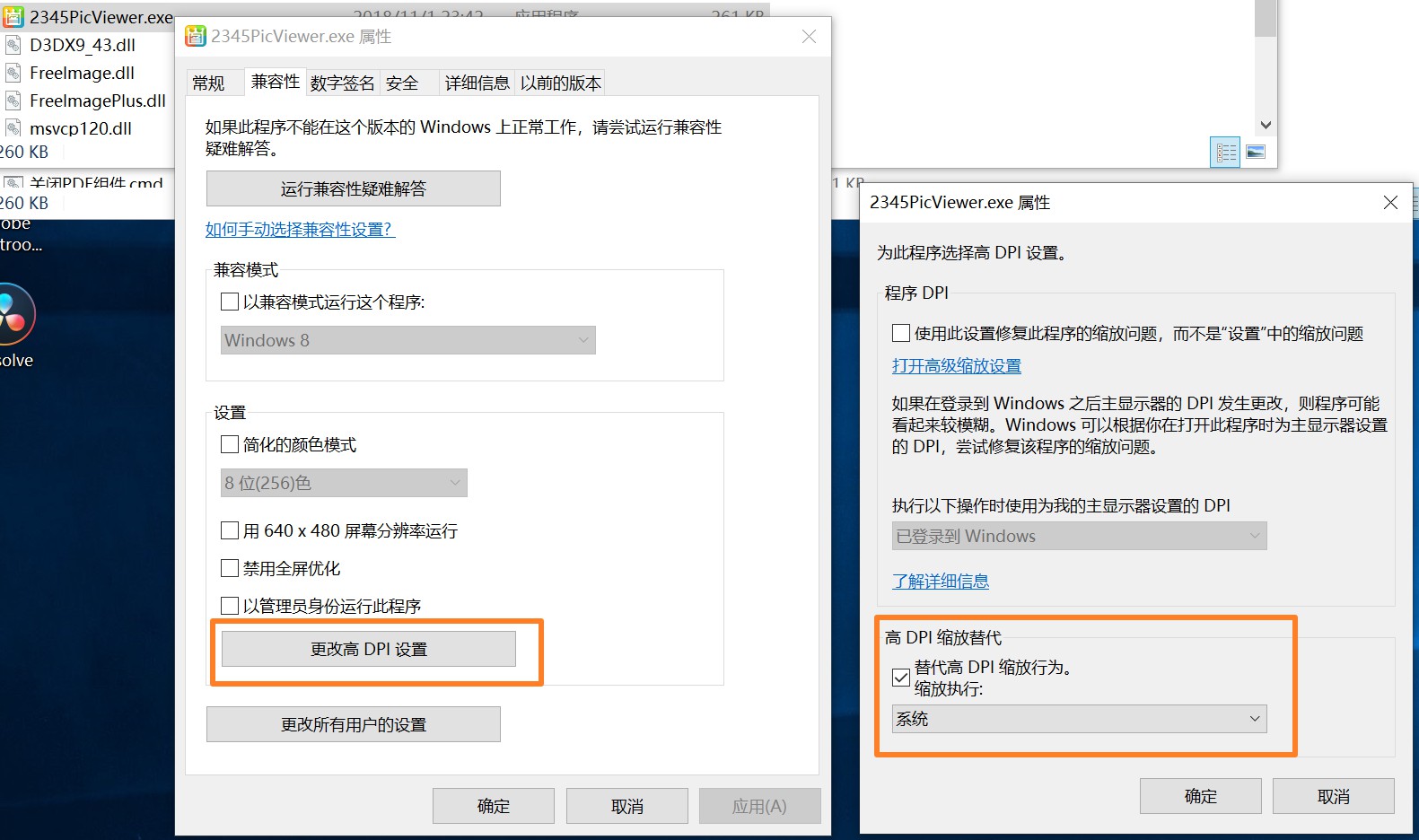Viewport: 1419px width, 840px height.
Task: Click 确定 in compatibility properties dialog
Action: (x=494, y=806)
